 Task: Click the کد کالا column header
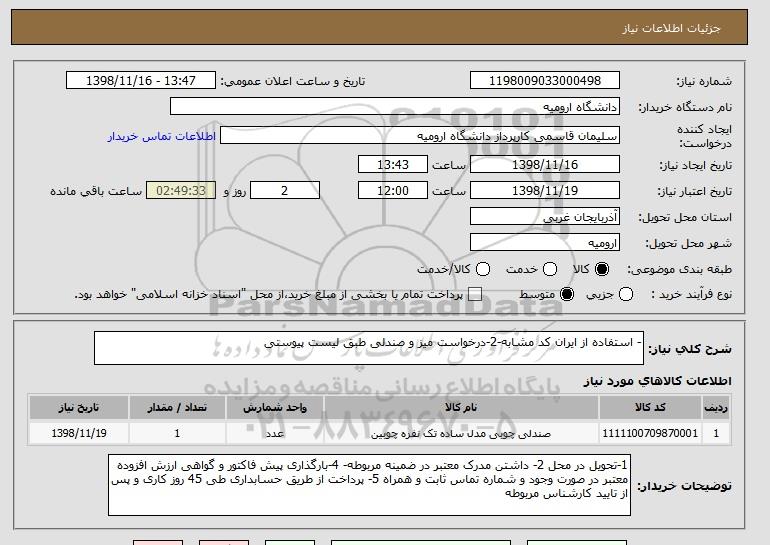(650, 408)
